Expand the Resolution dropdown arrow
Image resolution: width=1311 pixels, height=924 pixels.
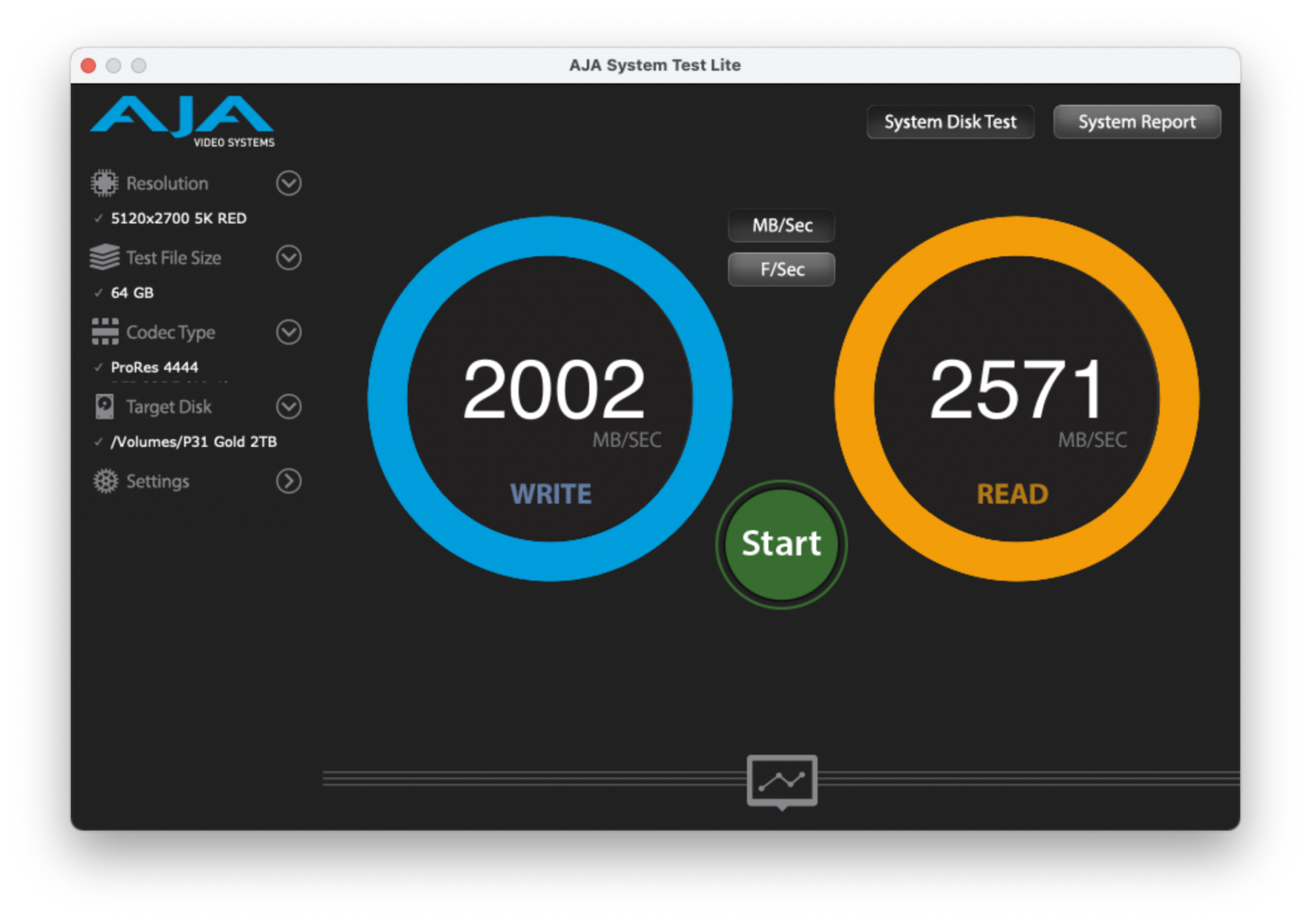(288, 183)
